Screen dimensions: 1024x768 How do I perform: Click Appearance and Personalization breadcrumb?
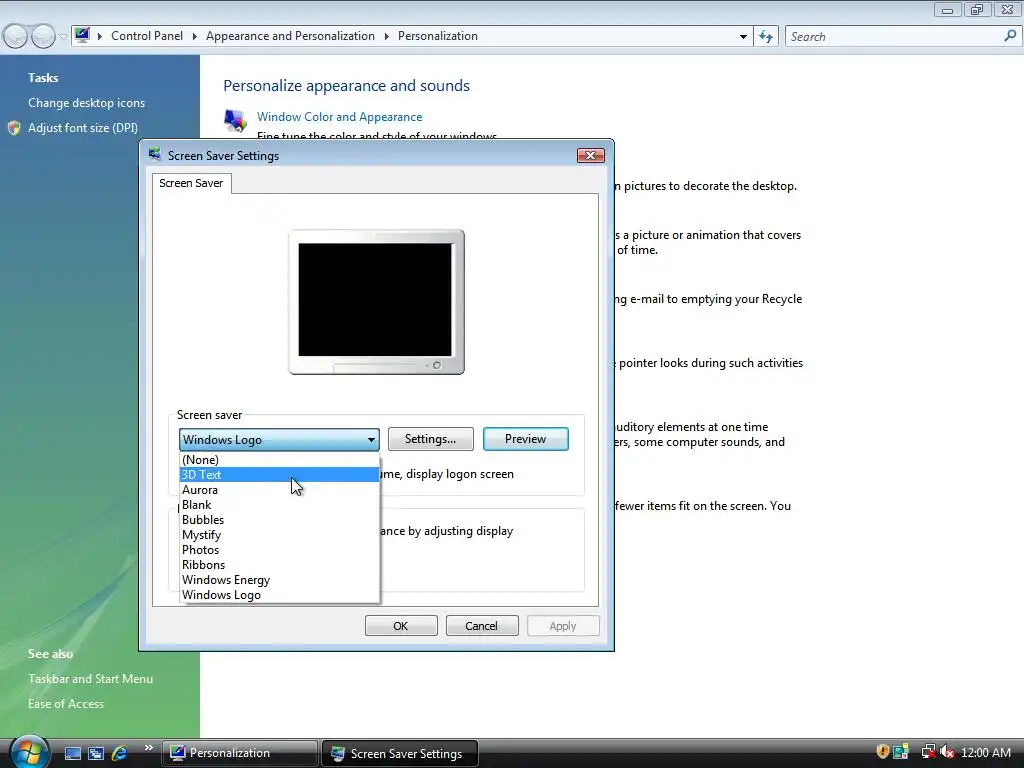291,36
